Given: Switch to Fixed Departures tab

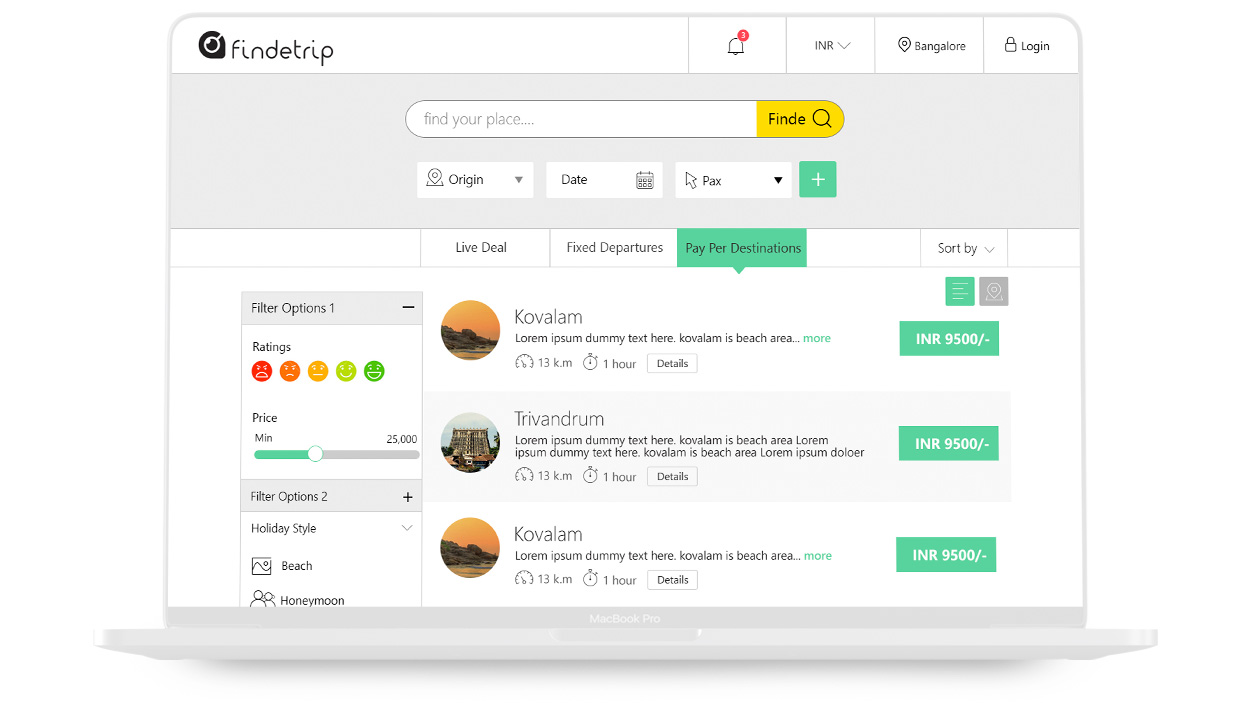Looking at the screenshot, I should (x=614, y=248).
